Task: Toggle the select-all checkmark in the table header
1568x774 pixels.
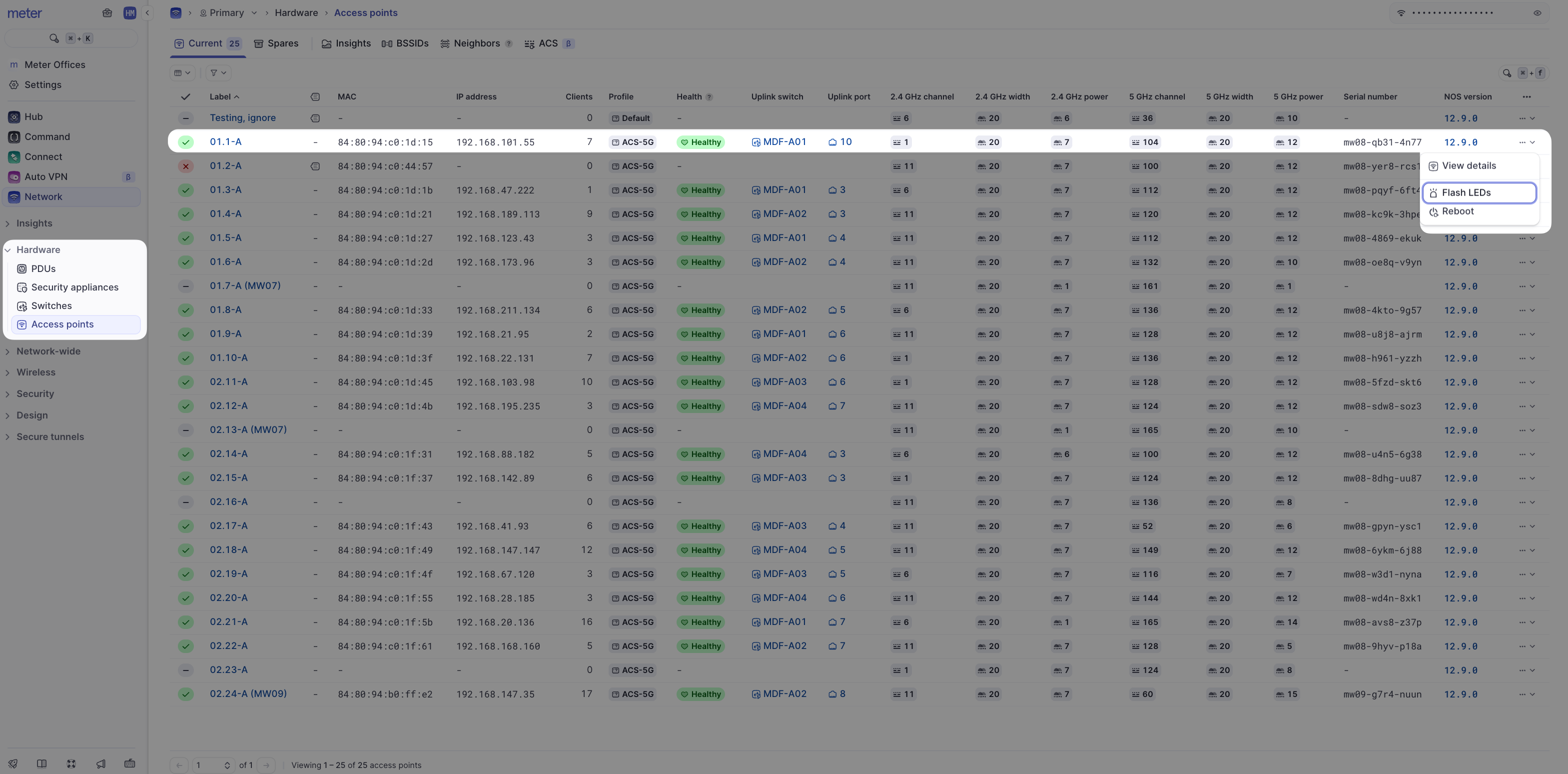Action: click(x=186, y=96)
